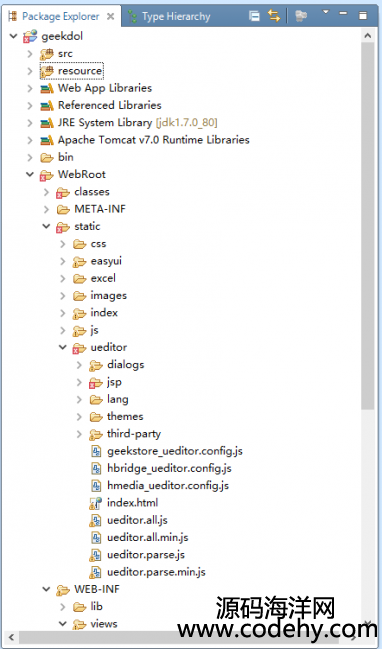This screenshot has width=382, height=649.
Task: Open the View Menu triangle dropdown
Action: click(325, 12)
